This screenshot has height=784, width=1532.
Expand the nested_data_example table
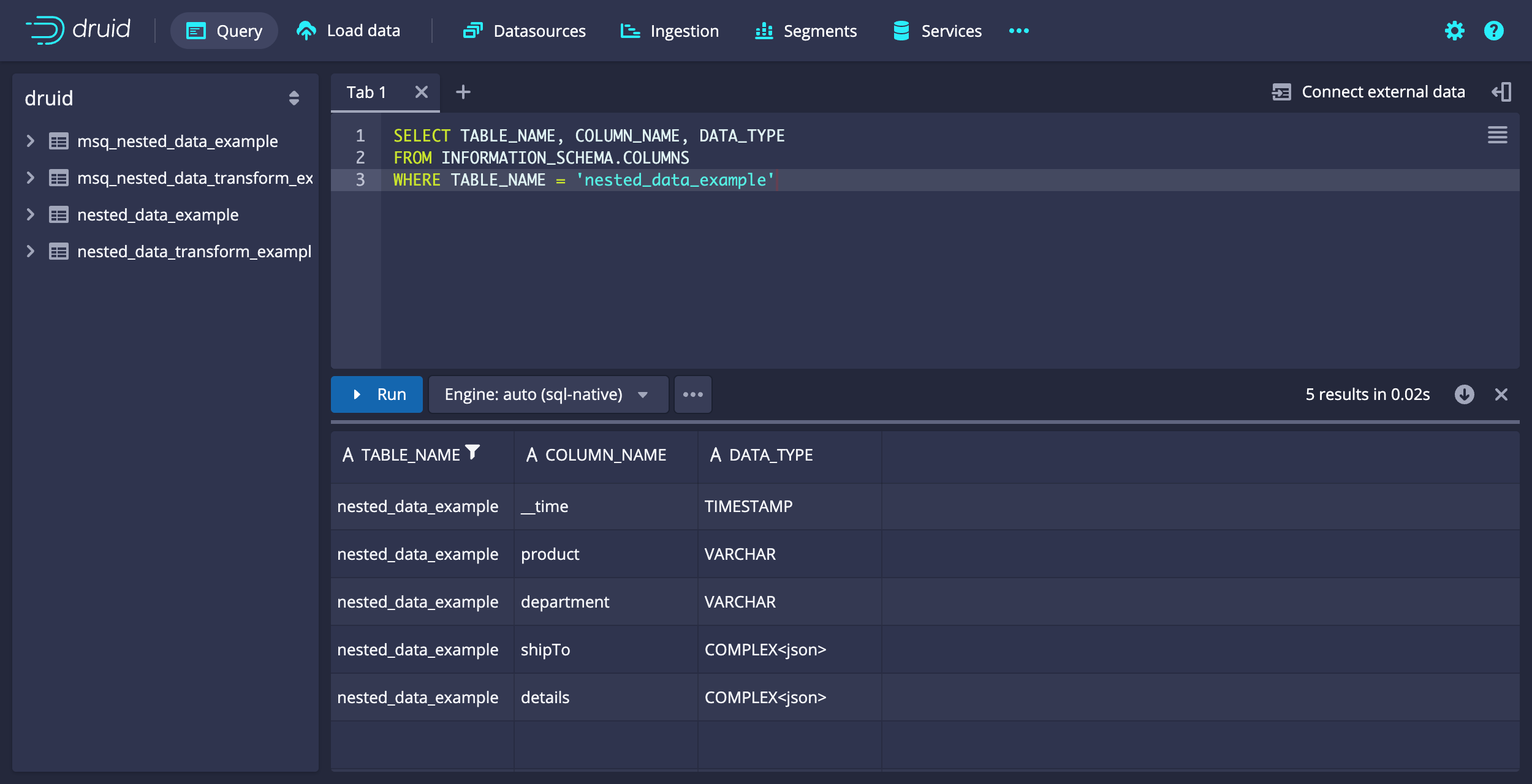[29, 214]
